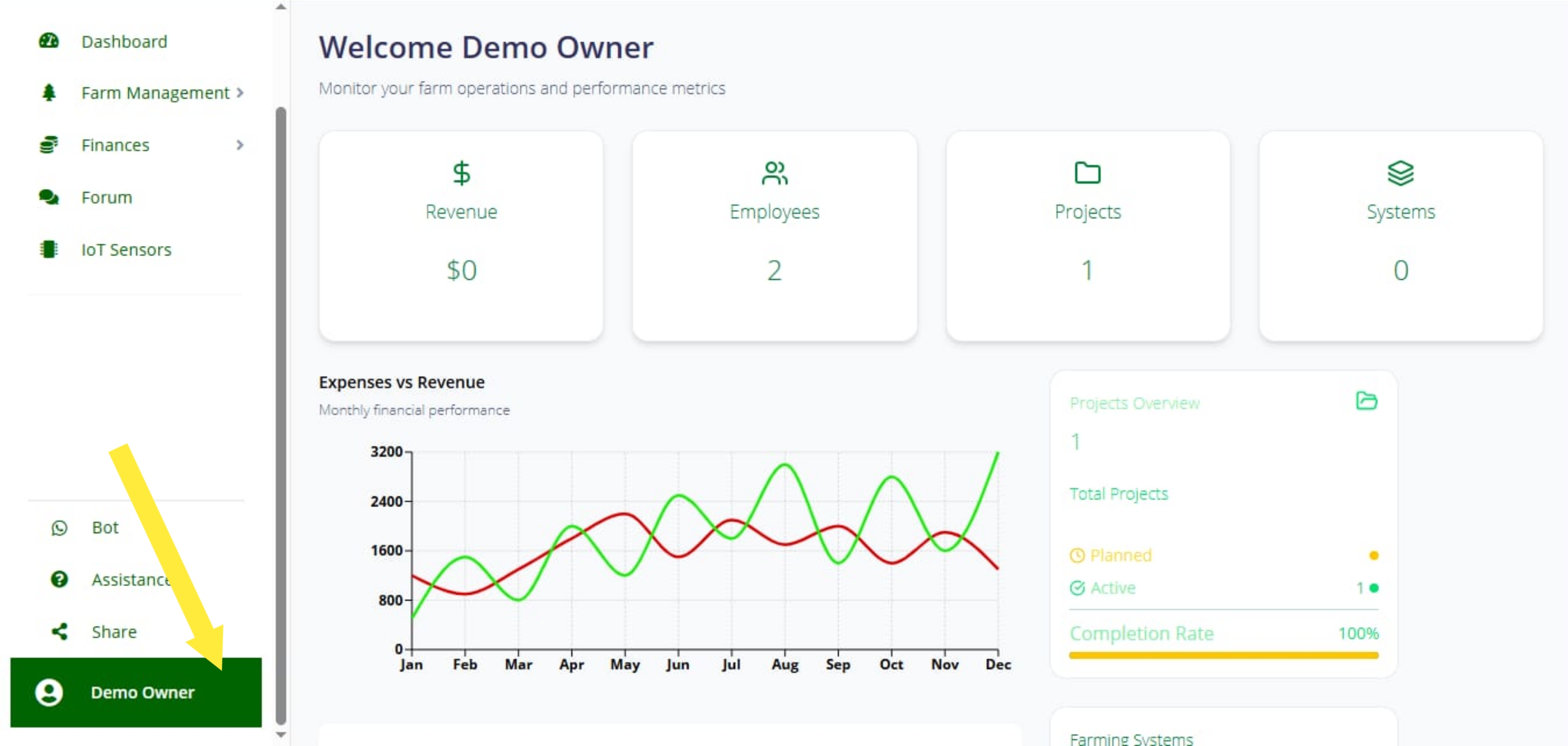Click the Assistance question mark icon
The height and width of the screenshot is (746, 1568).
(x=59, y=579)
